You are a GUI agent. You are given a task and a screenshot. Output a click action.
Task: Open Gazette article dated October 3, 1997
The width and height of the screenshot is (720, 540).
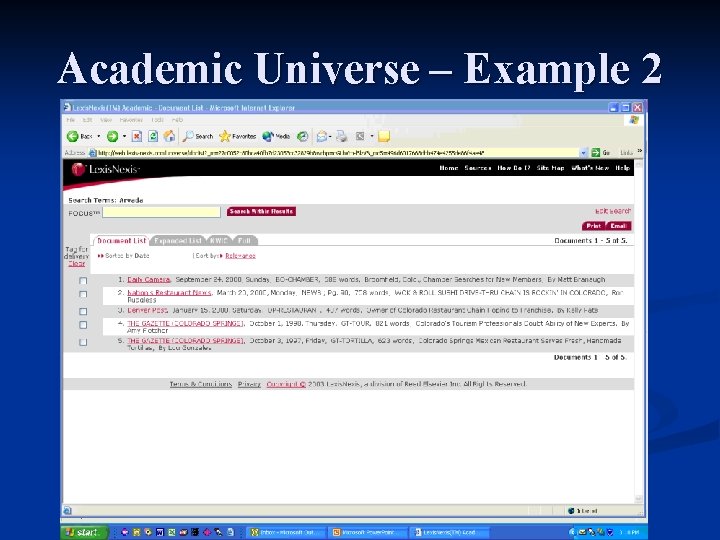click(x=186, y=341)
